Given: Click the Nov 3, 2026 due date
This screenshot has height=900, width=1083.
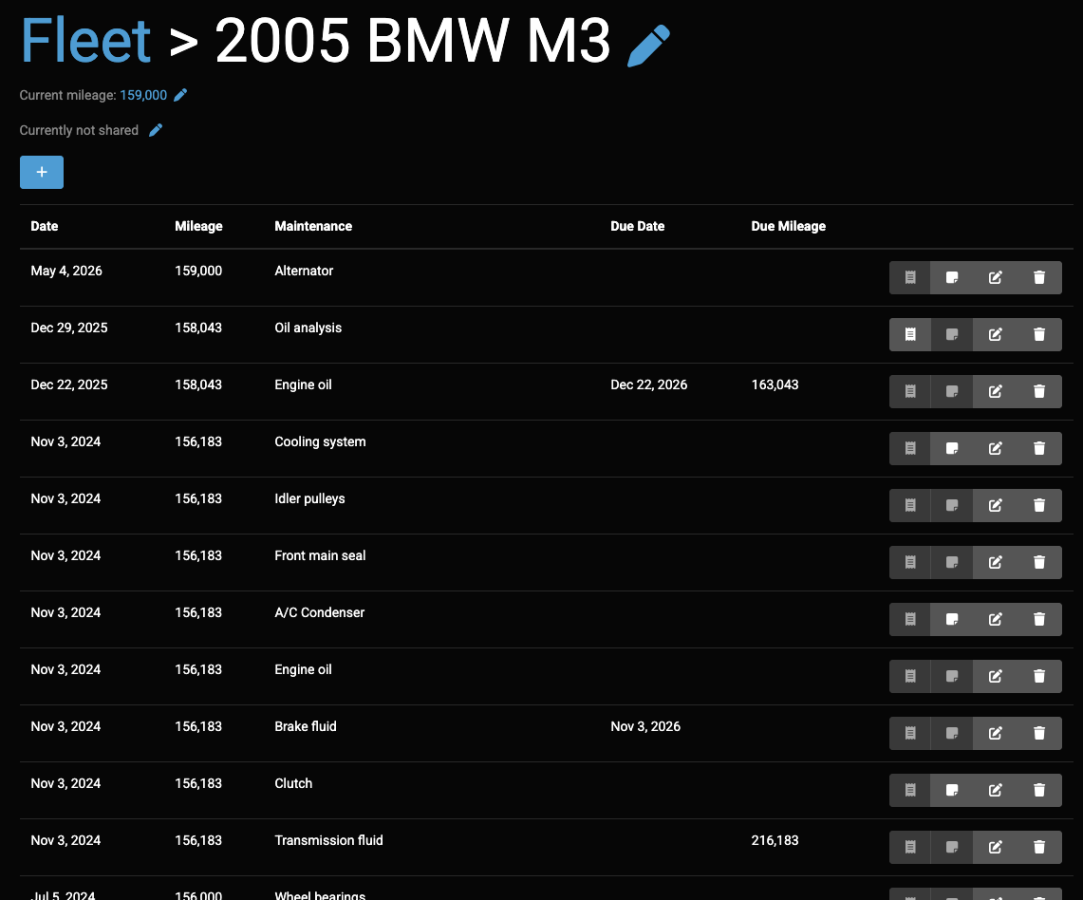Looking at the screenshot, I should coord(645,727).
